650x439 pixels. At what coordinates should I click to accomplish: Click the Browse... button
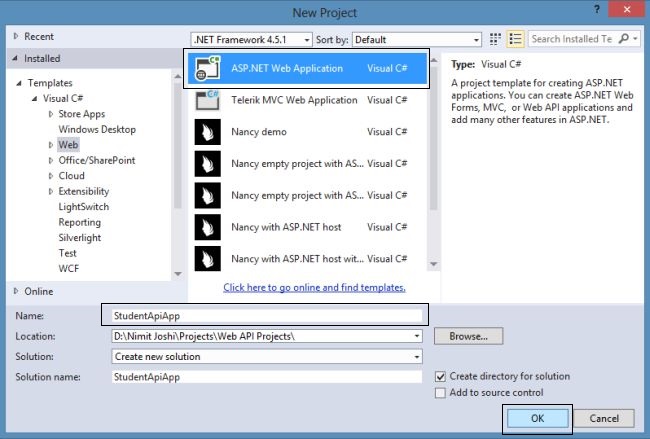pos(468,336)
